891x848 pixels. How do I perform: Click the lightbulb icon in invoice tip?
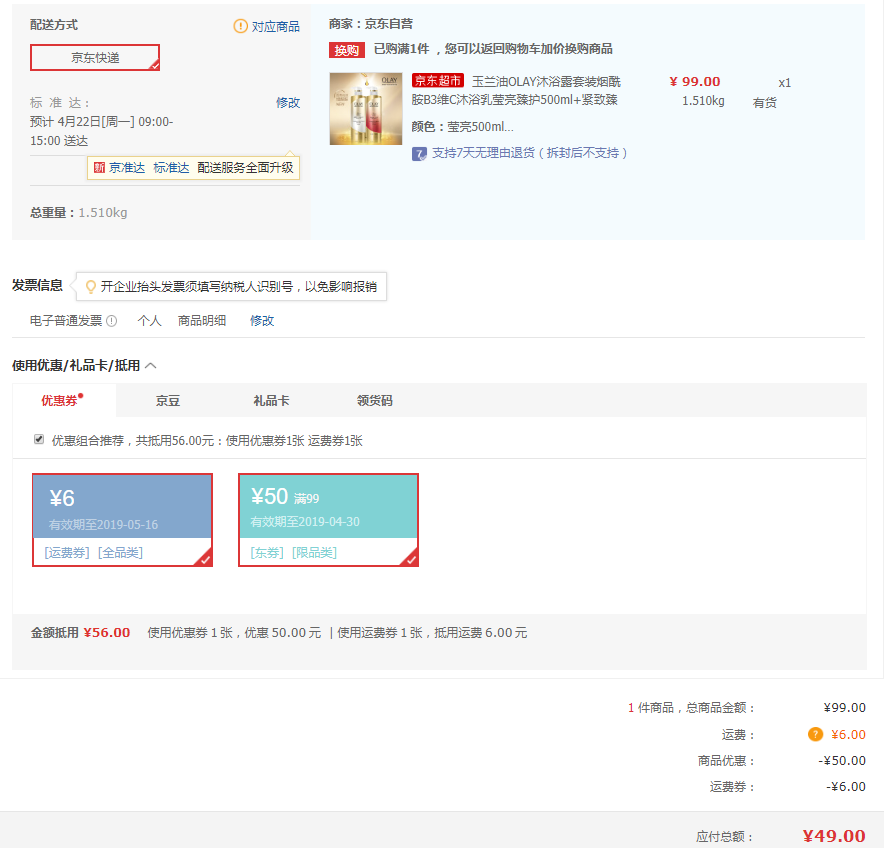[90, 286]
